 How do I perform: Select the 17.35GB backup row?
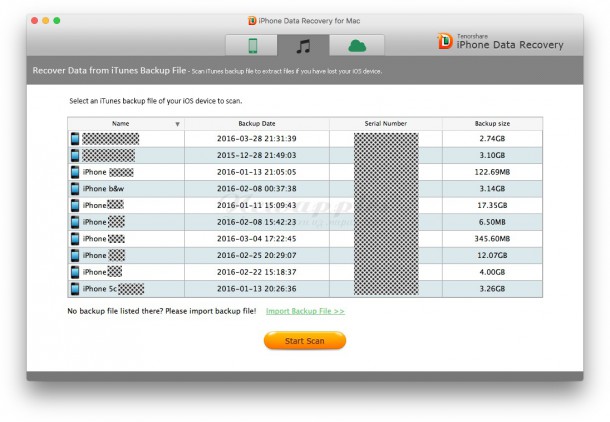click(x=492, y=205)
